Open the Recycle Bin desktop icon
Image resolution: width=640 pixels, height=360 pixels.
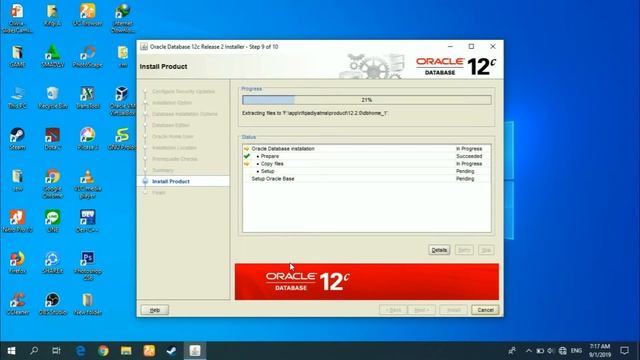pyautogui.click(x=53, y=98)
